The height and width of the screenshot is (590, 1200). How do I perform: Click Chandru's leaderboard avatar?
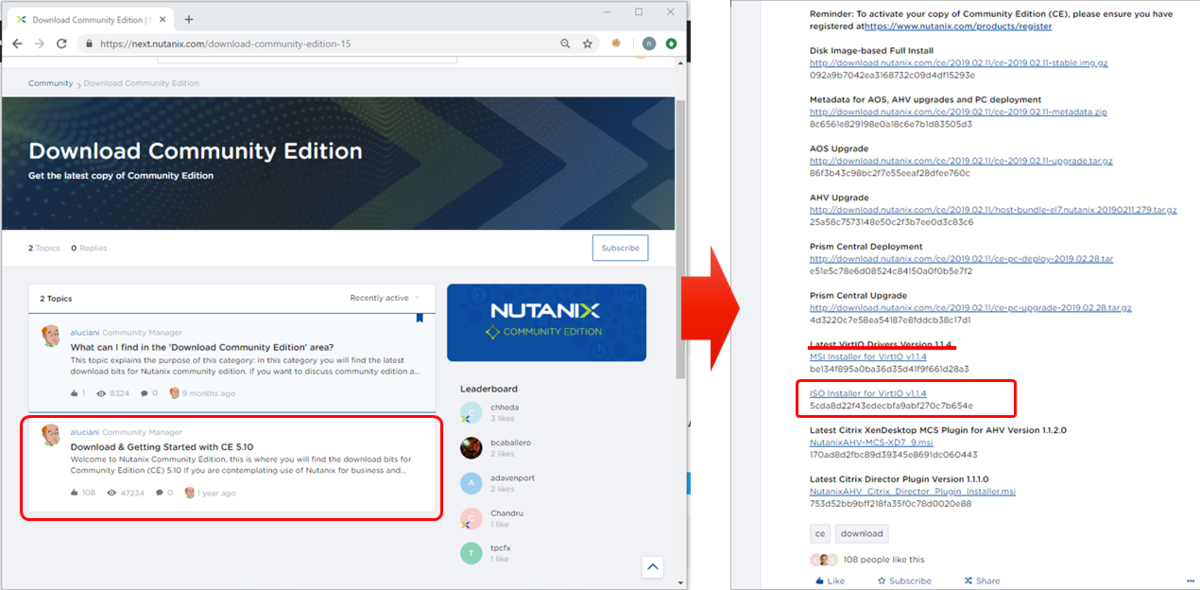coord(471,518)
